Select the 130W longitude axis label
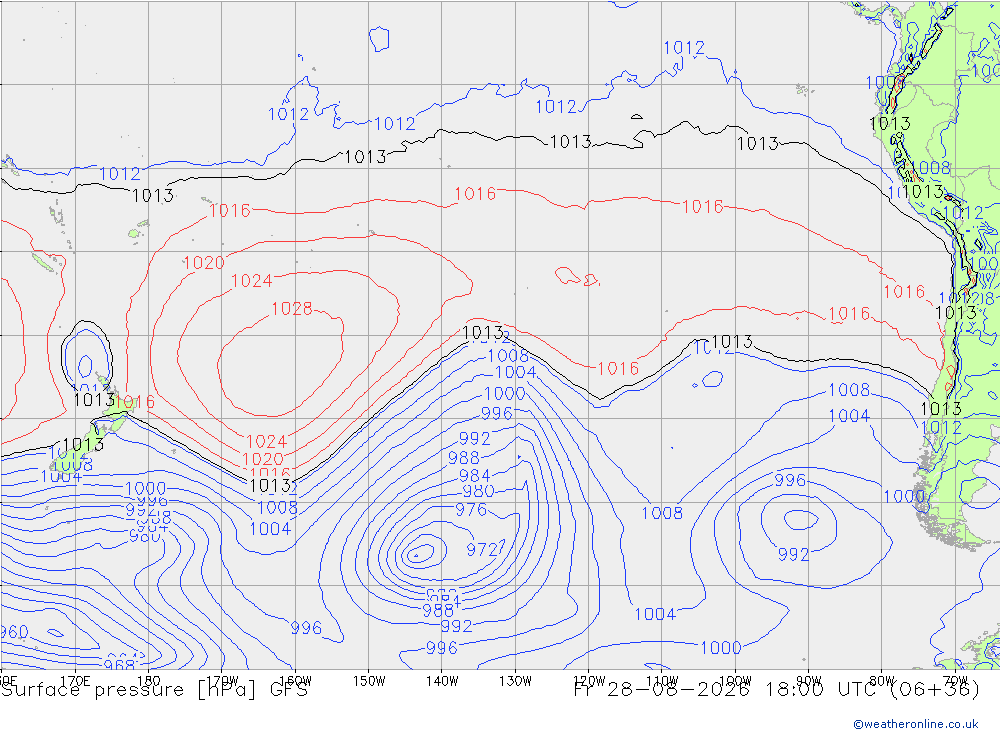The width and height of the screenshot is (1000, 733). pos(515,681)
